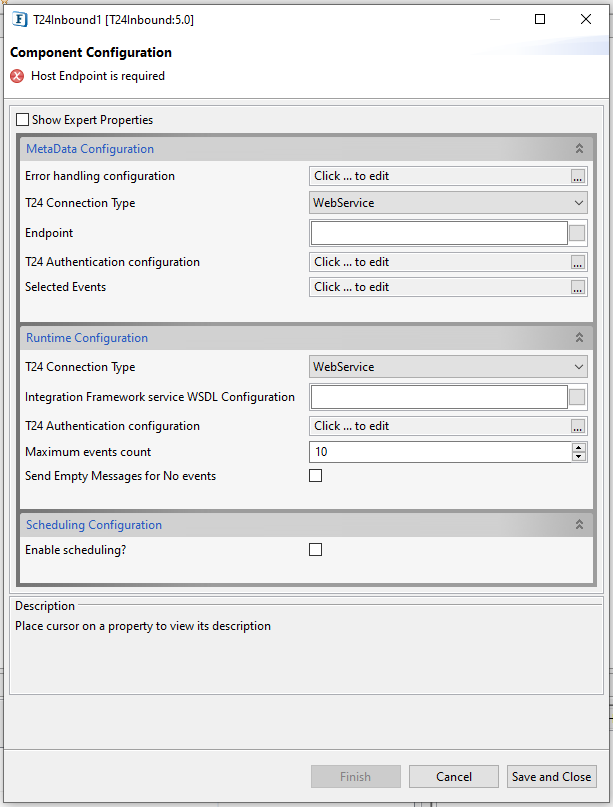Focus the Integration Framework service WSDL Configuration field

click(439, 397)
